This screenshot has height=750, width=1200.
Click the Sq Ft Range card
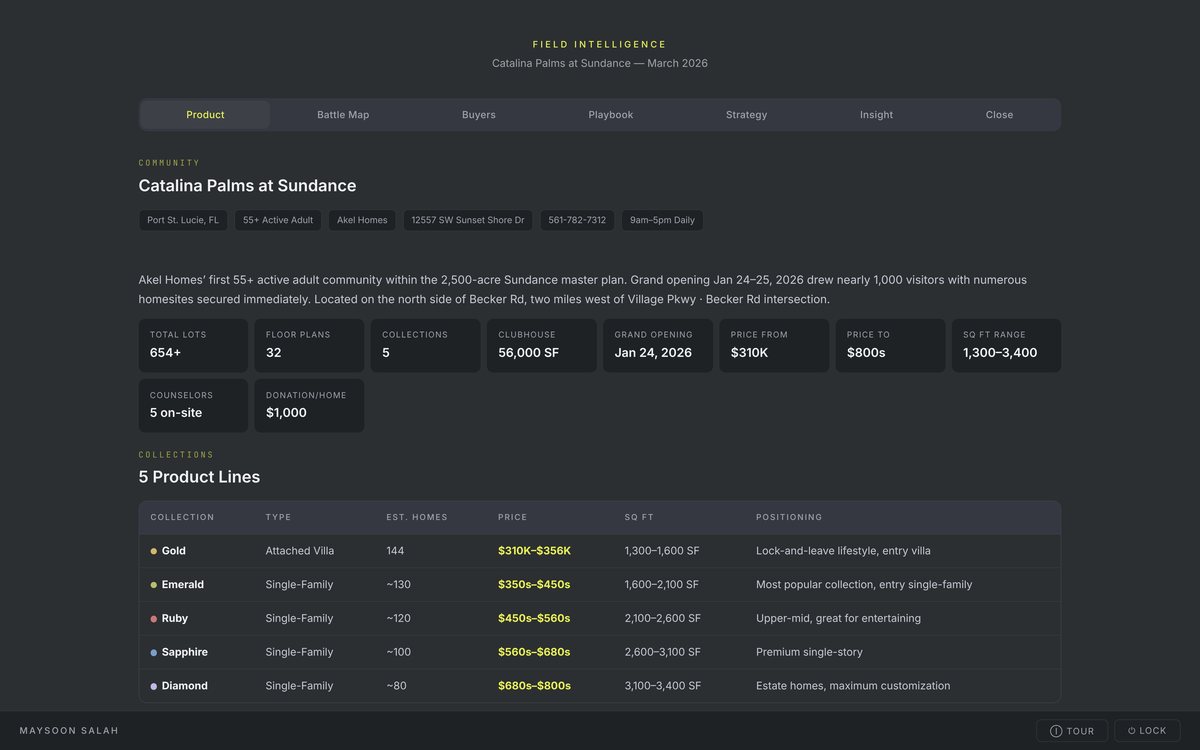click(1006, 345)
